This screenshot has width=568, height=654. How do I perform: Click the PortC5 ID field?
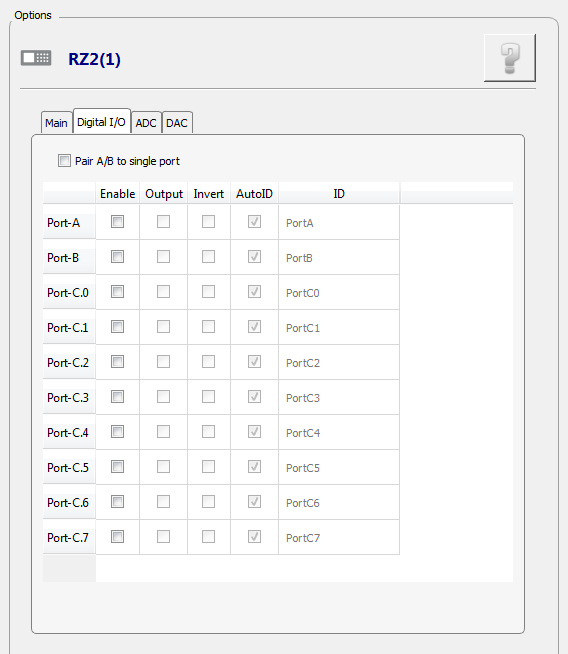pos(339,468)
